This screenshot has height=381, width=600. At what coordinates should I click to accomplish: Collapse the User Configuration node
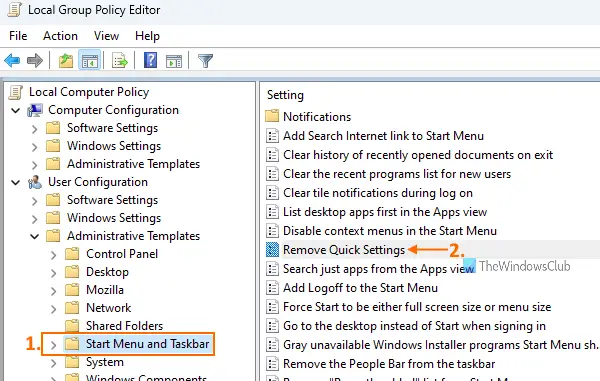point(16,182)
